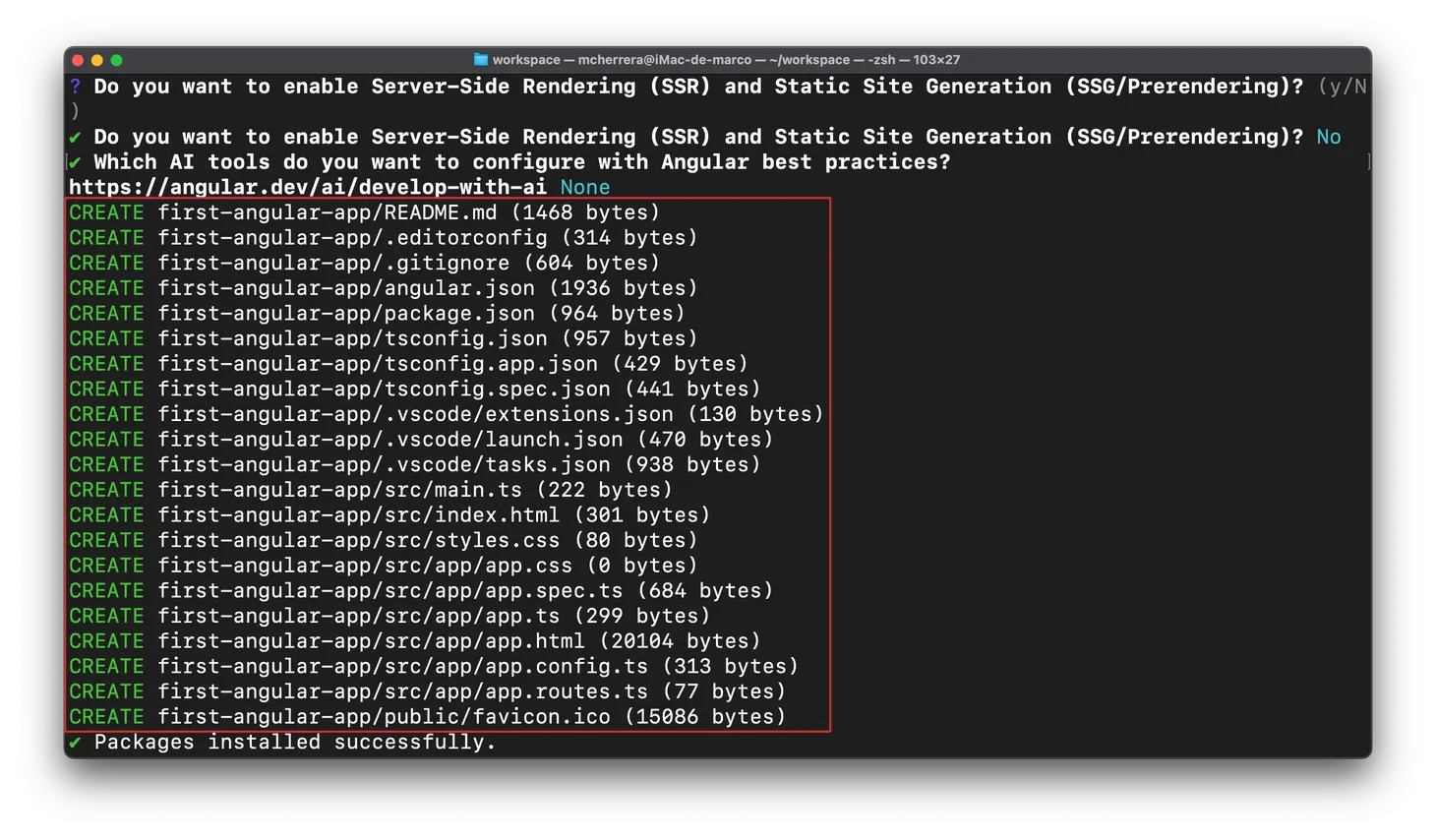
Task: Click the yellow minimize window button
Action: (x=97, y=60)
